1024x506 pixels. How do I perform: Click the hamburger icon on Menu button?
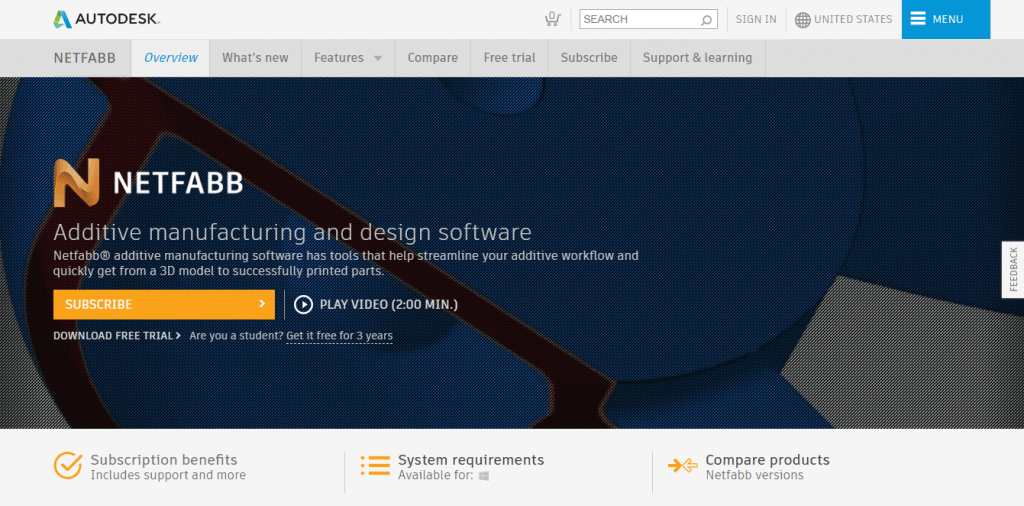[x=918, y=19]
